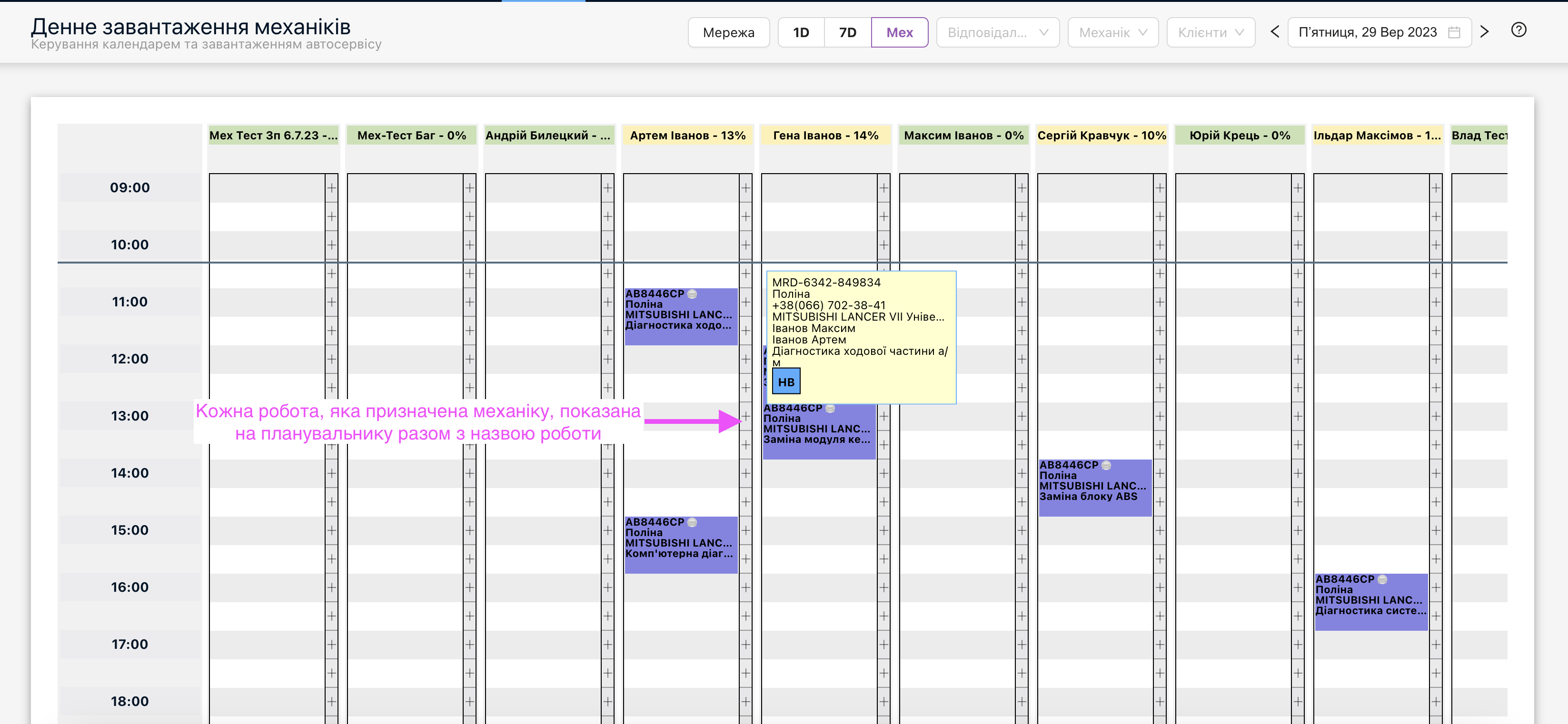Go to next day with right arrow
The image size is (1568, 724).
point(1484,32)
